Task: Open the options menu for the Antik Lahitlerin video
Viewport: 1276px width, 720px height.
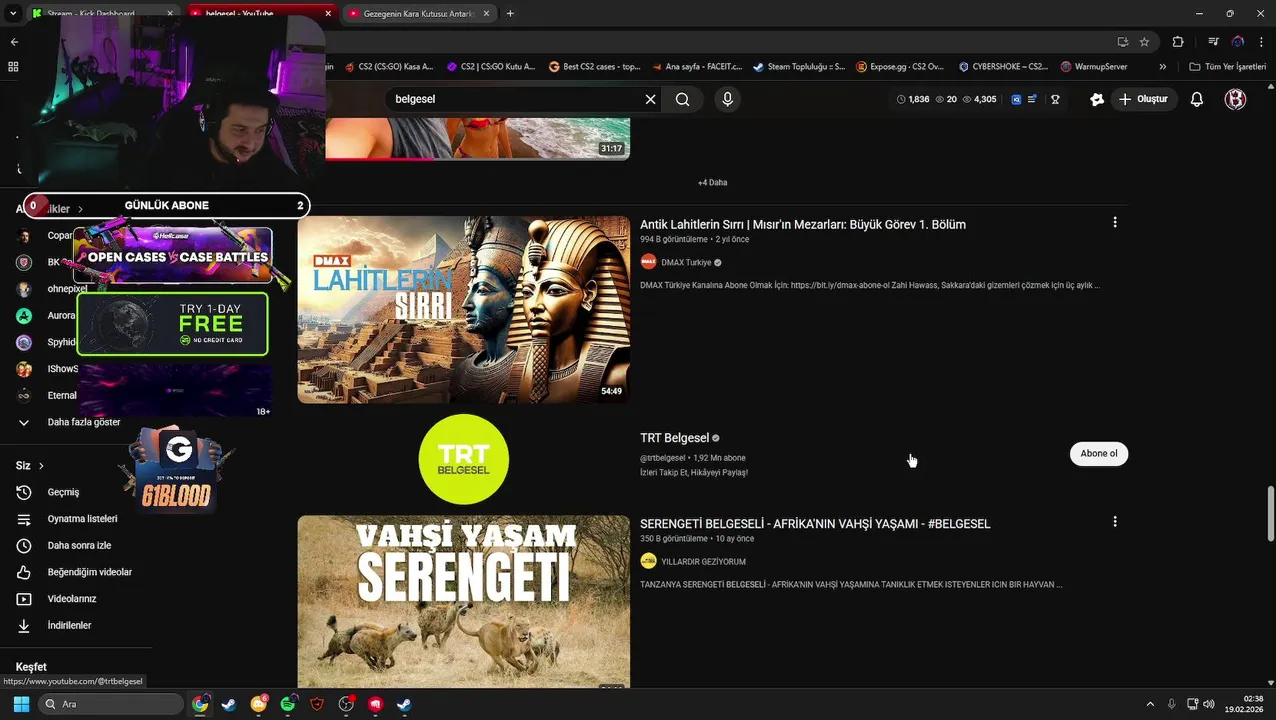Action: (1115, 222)
